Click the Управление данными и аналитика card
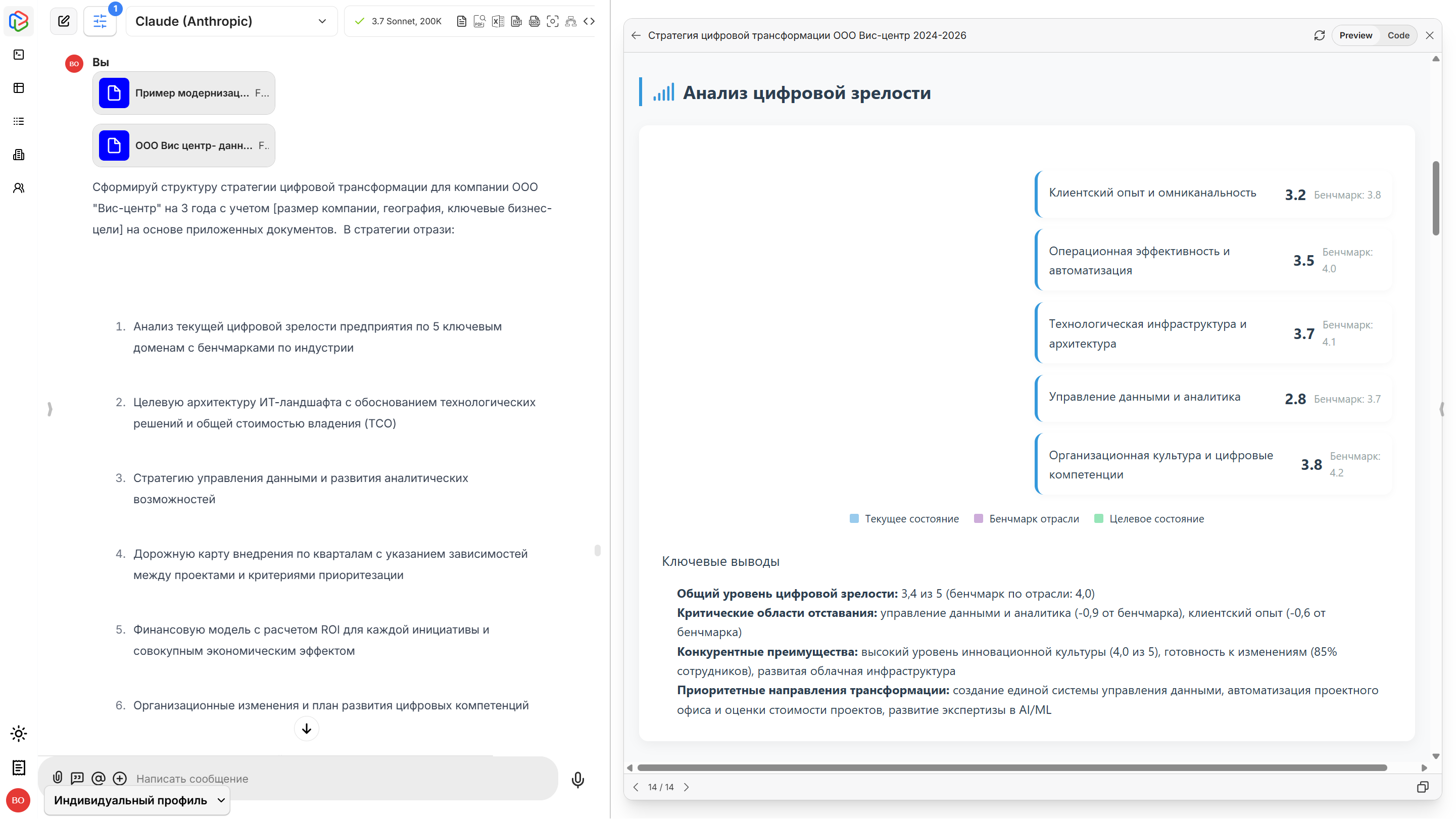 point(1213,398)
